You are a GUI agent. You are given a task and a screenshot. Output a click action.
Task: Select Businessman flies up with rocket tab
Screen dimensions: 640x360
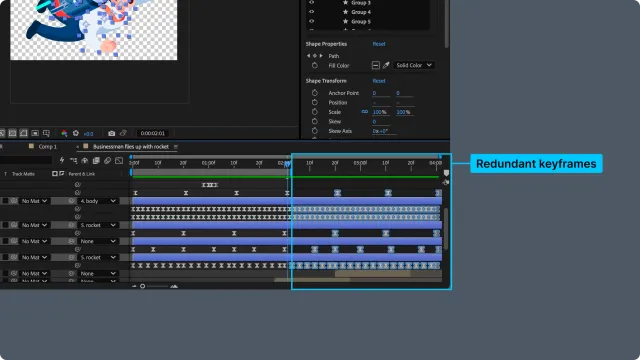[x=131, y=147]
